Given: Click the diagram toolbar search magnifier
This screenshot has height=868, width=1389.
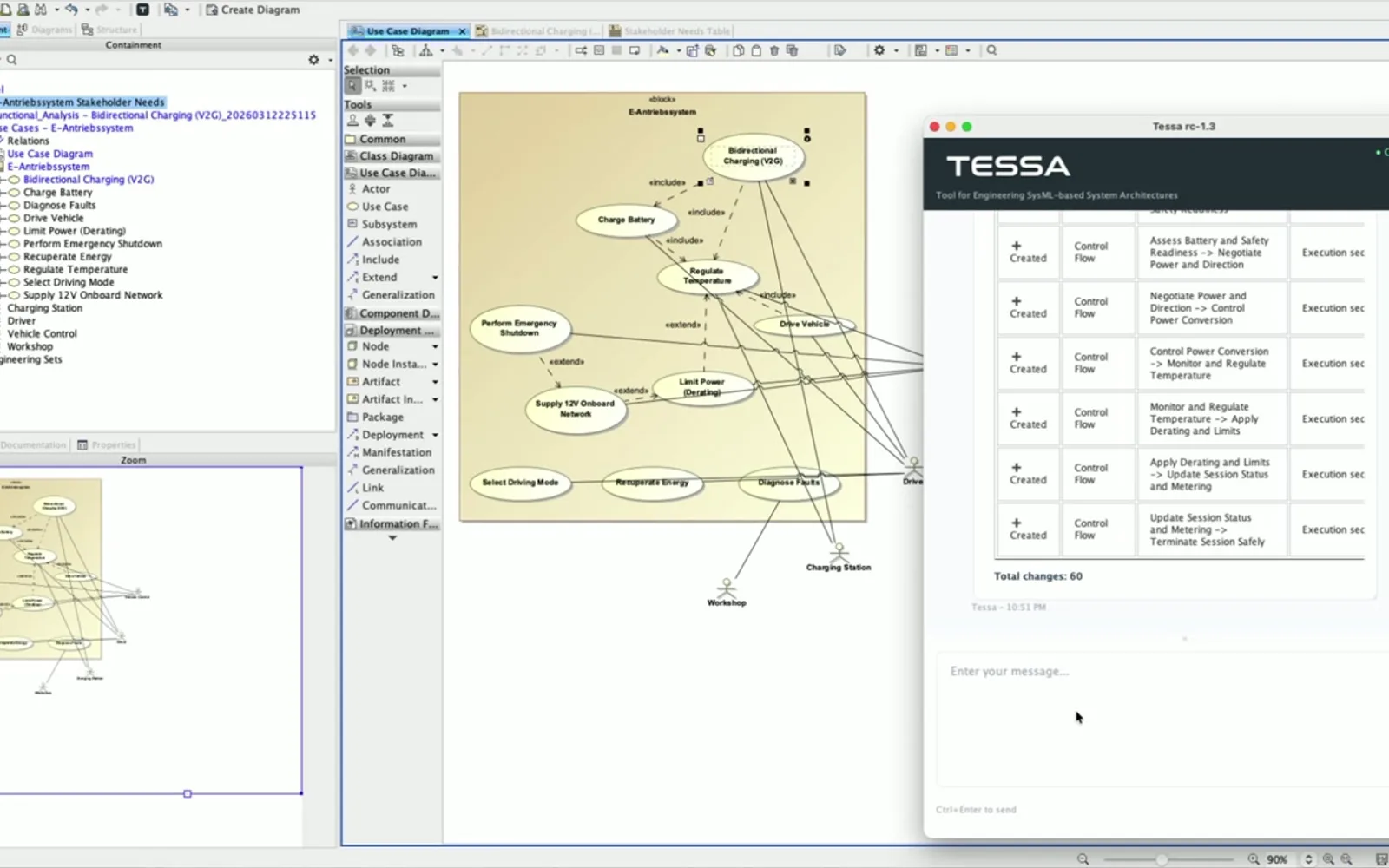Looking at the screenshot, I should click(x=991, y=50).
